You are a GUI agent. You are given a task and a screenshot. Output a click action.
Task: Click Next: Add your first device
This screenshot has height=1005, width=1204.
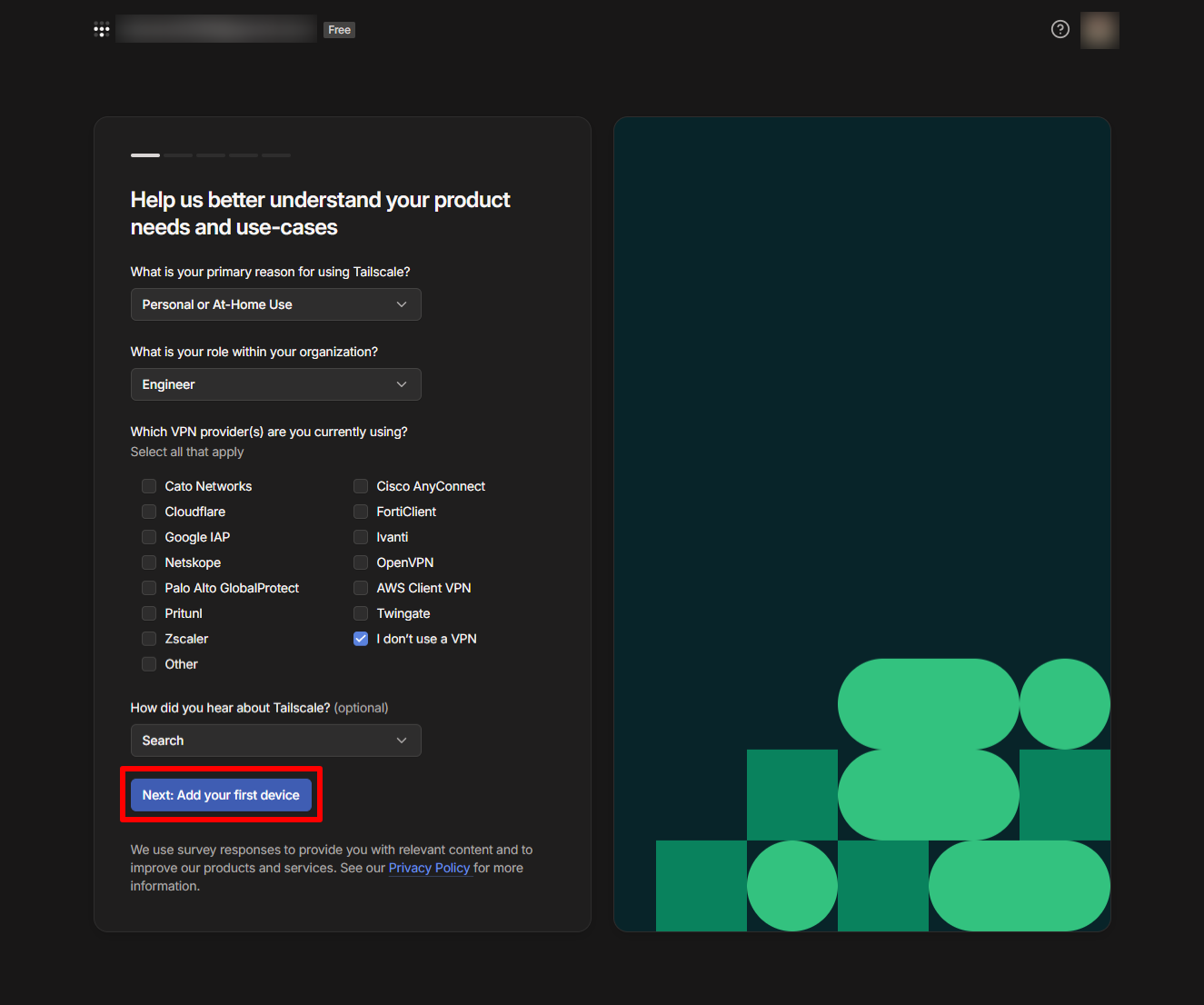221,795
